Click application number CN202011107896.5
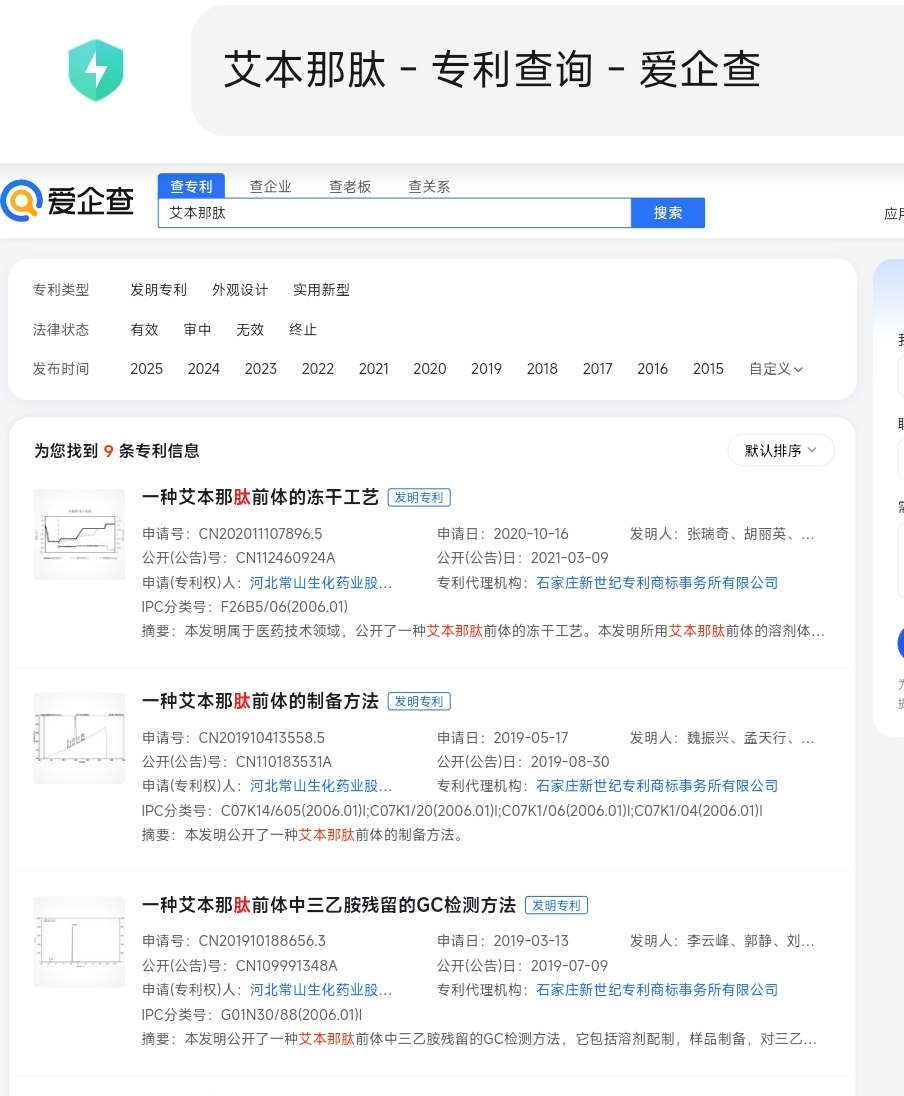The width and height of the screenshot is (904, 1096). point(260,533)
